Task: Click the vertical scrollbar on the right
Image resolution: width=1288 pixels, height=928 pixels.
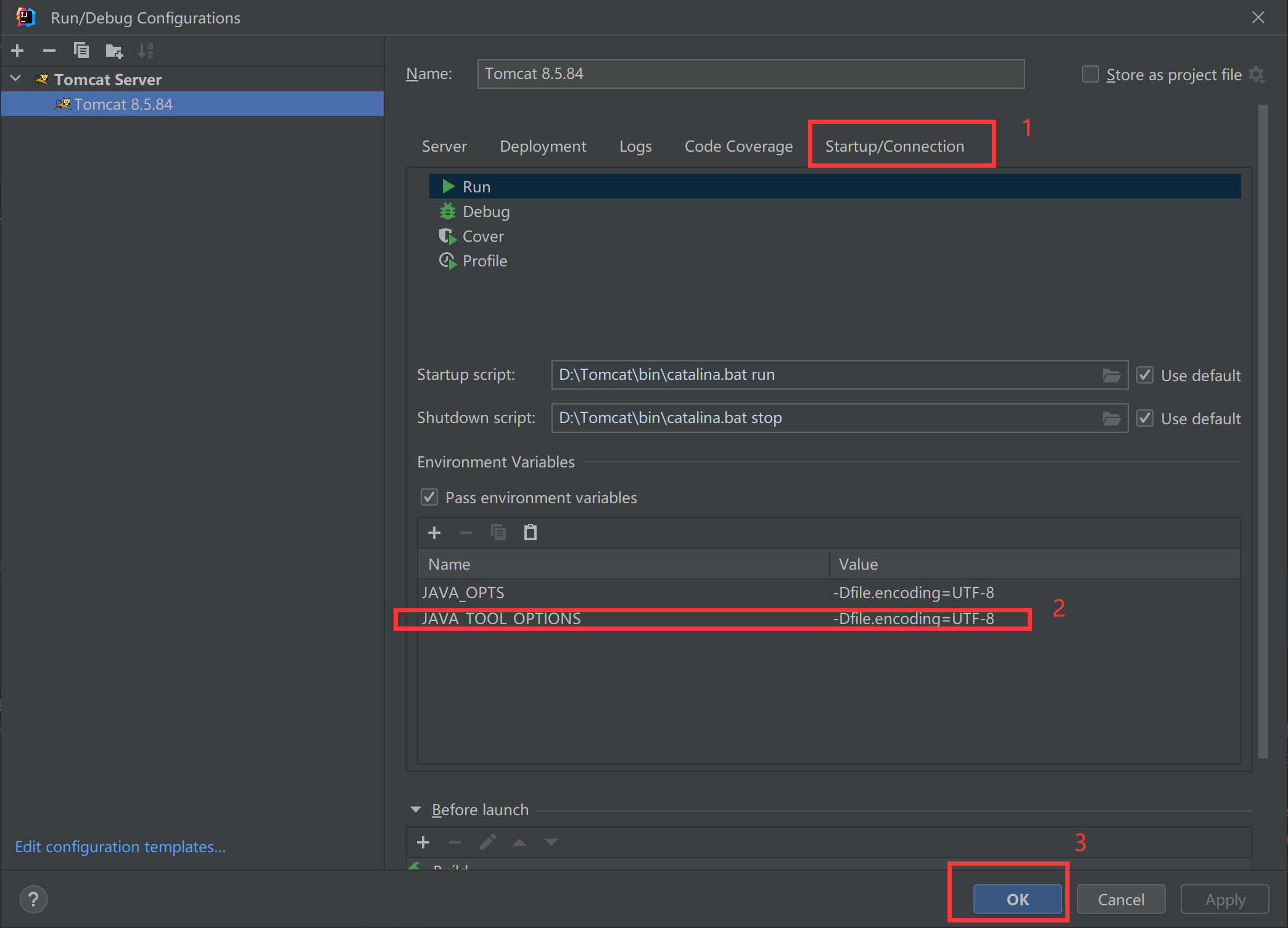Action: (1263, 432)
